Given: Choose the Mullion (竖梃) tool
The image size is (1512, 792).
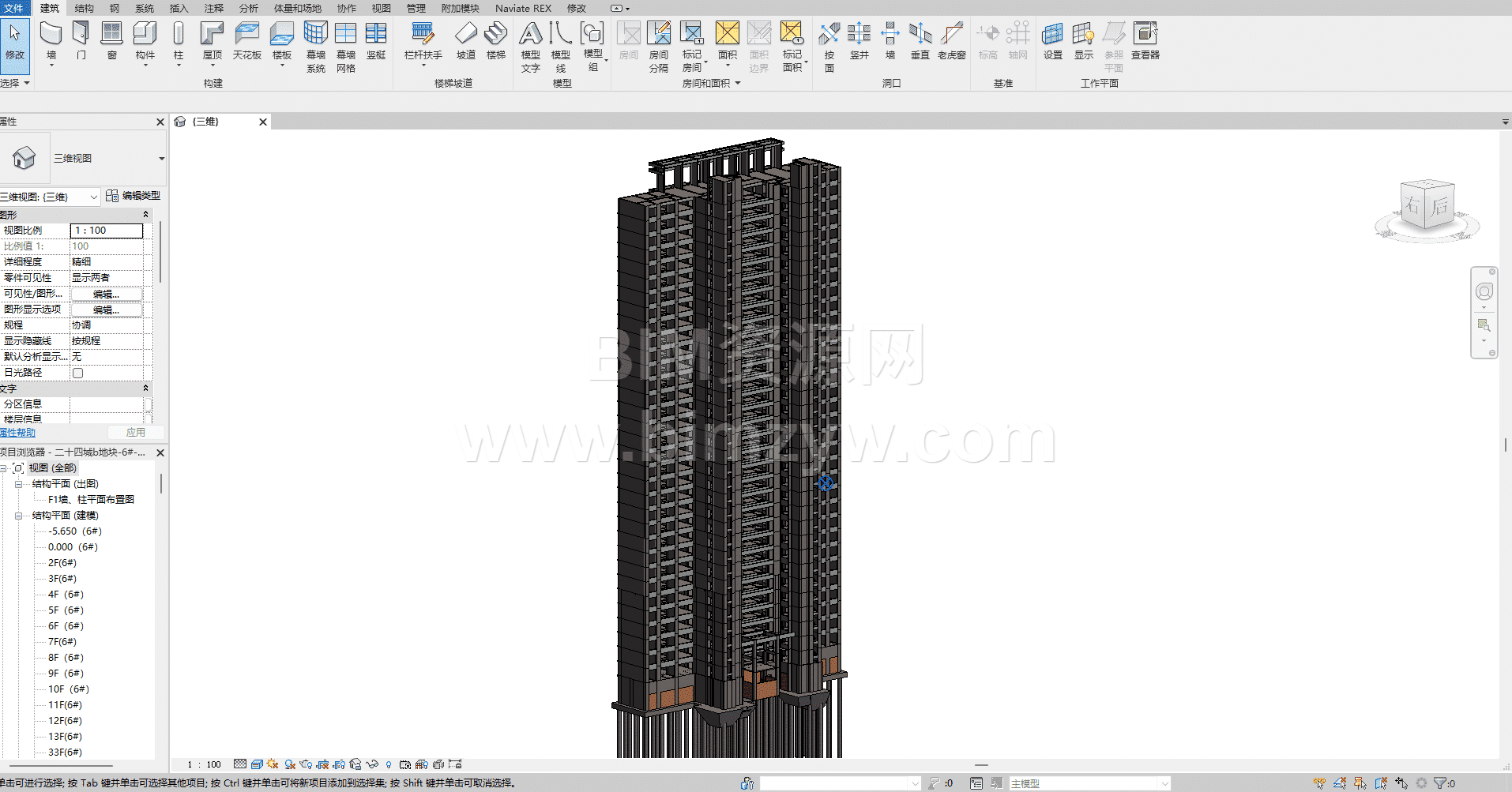Looking at the screenshot, I should click(x=376, y=41).
